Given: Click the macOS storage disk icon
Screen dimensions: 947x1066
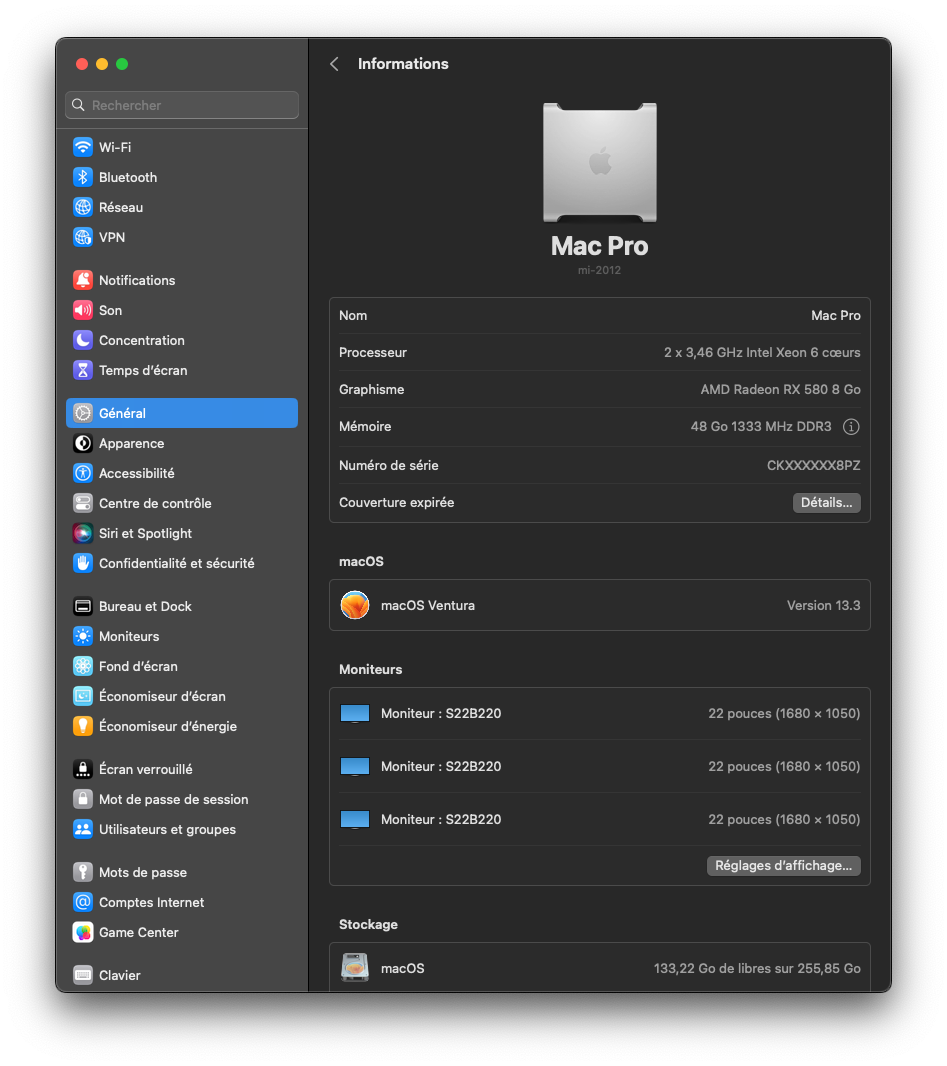Looking at the screenshot, I should 355,967.
